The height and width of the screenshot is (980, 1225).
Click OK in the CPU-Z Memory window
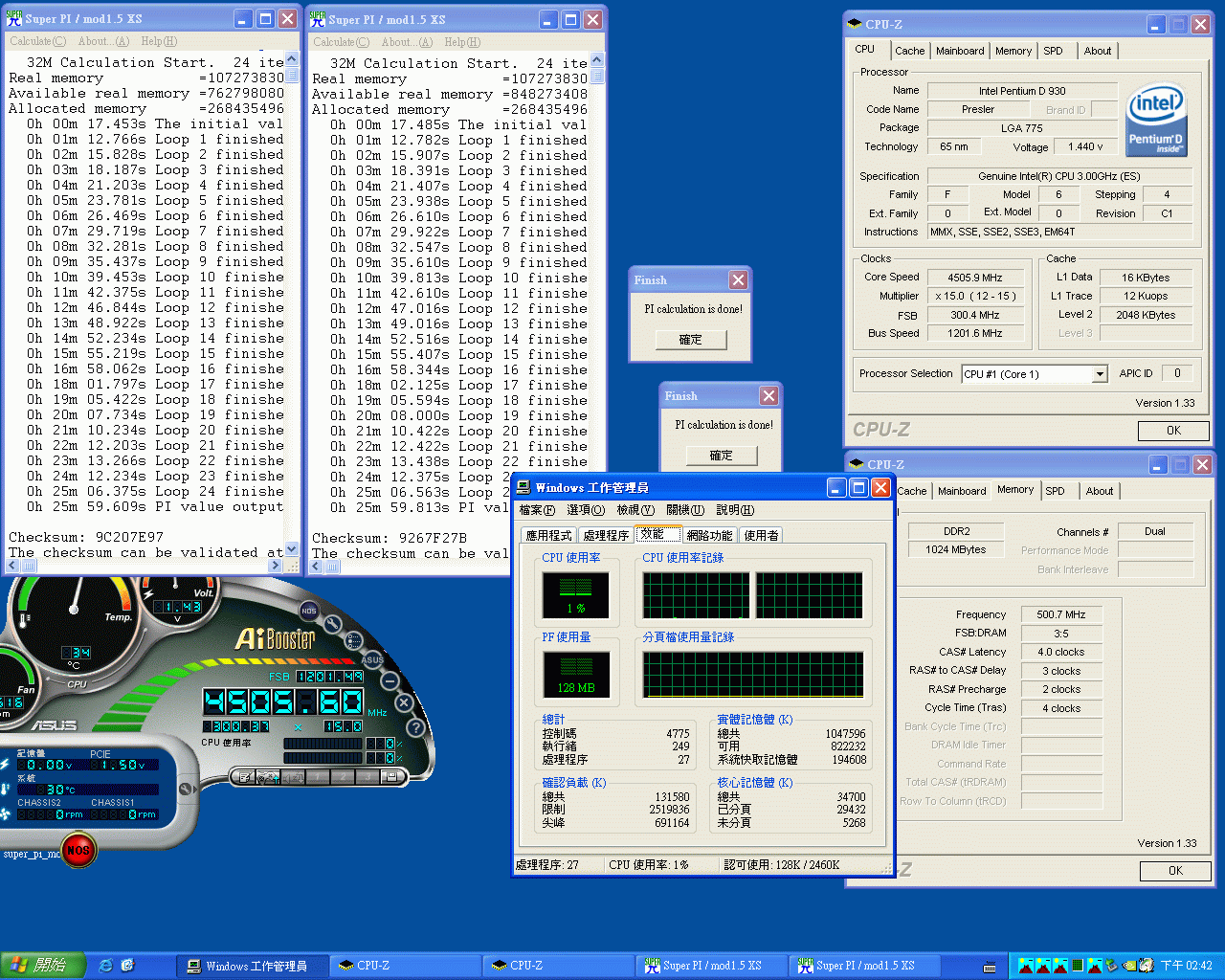pyautogui.click(x=1175, y=871)
